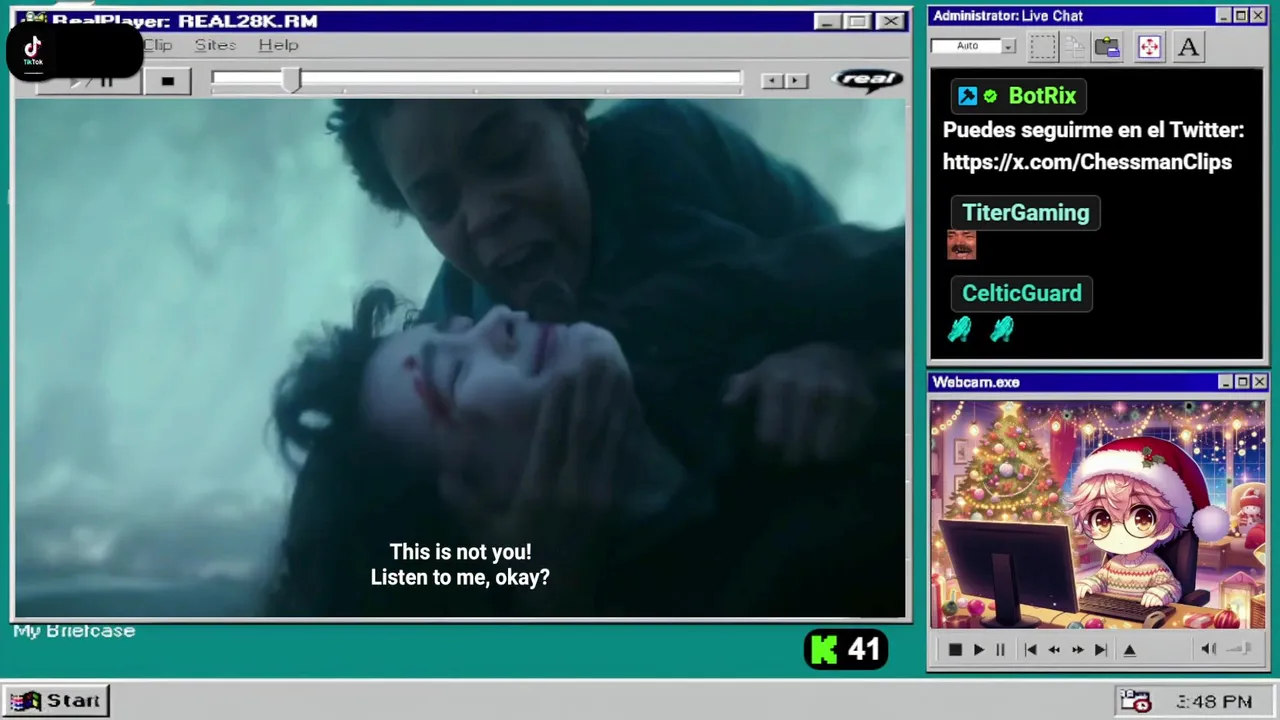Image resolution: width=1280 pixels, height=720 pixels.
Task: Click the copy documents icon in Live Chat
Action: coord(1075,47)
